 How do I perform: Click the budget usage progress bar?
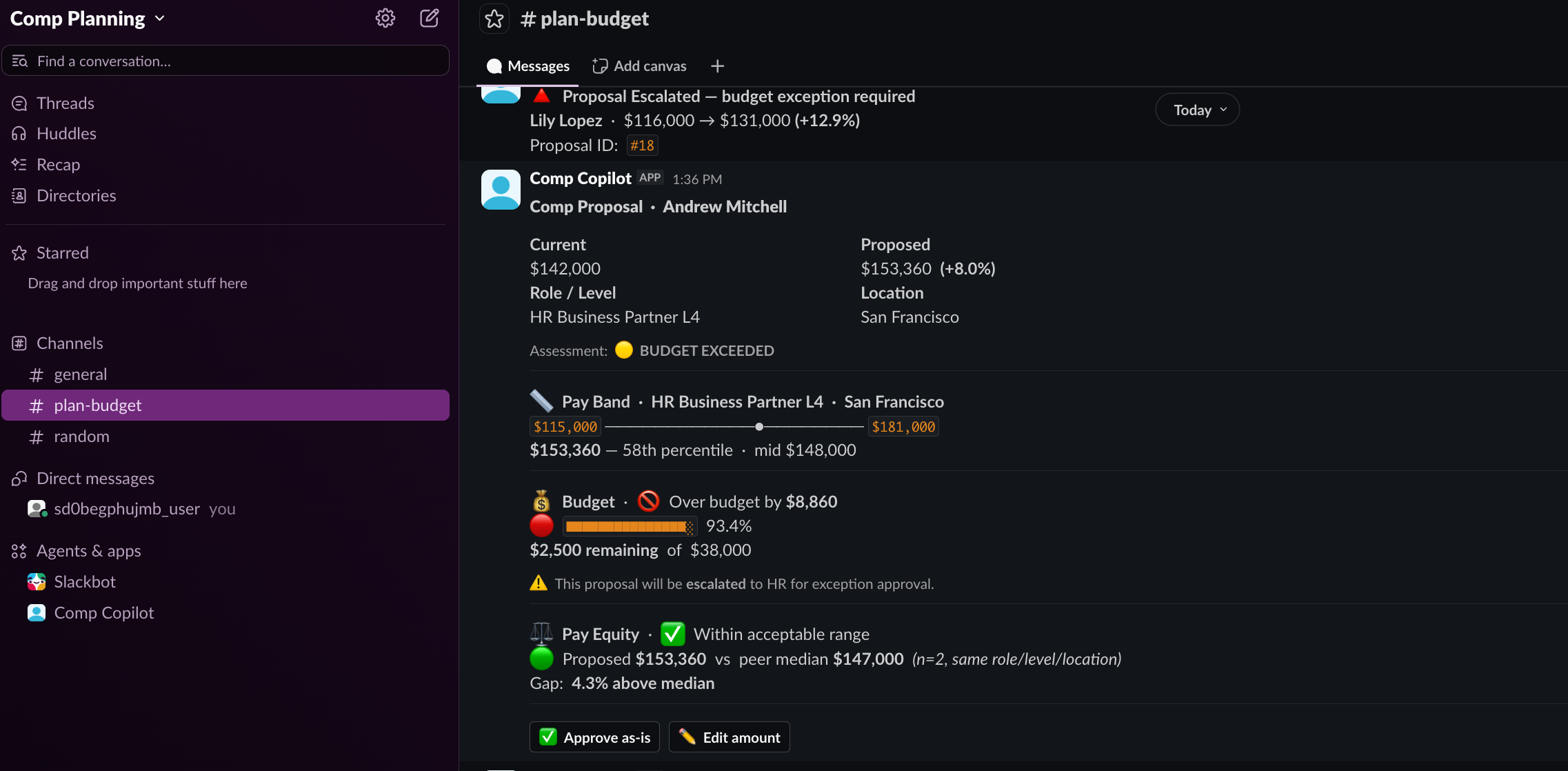point(630,526)
